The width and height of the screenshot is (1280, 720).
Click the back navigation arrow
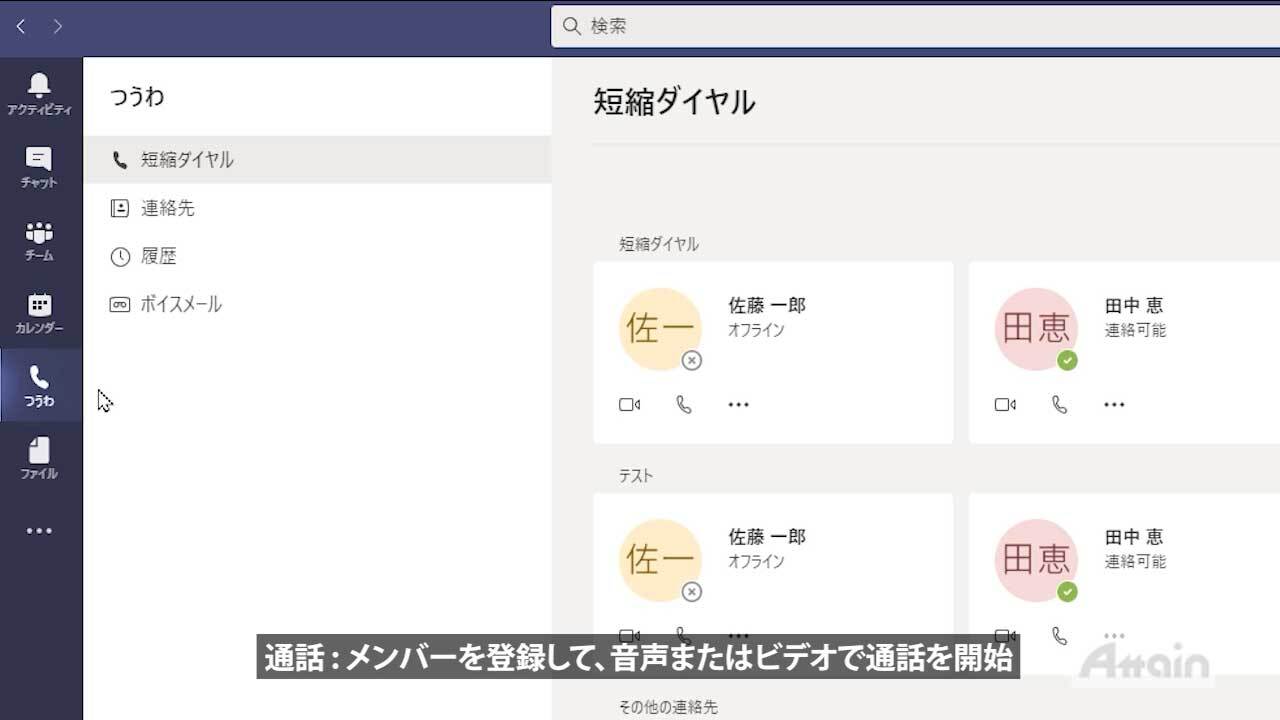coord(21,27)
